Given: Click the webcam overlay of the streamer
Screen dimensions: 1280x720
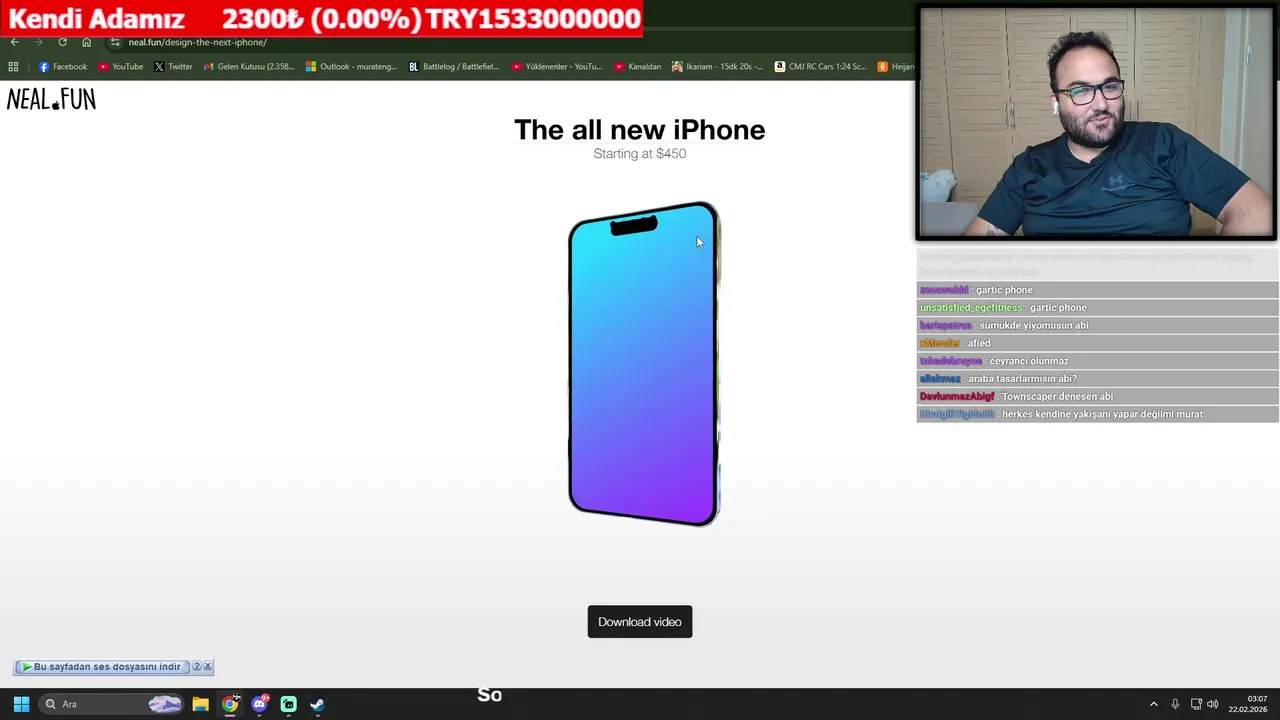Looking at the screenshot, I should pyautogui.click(x=1096, y=123).
